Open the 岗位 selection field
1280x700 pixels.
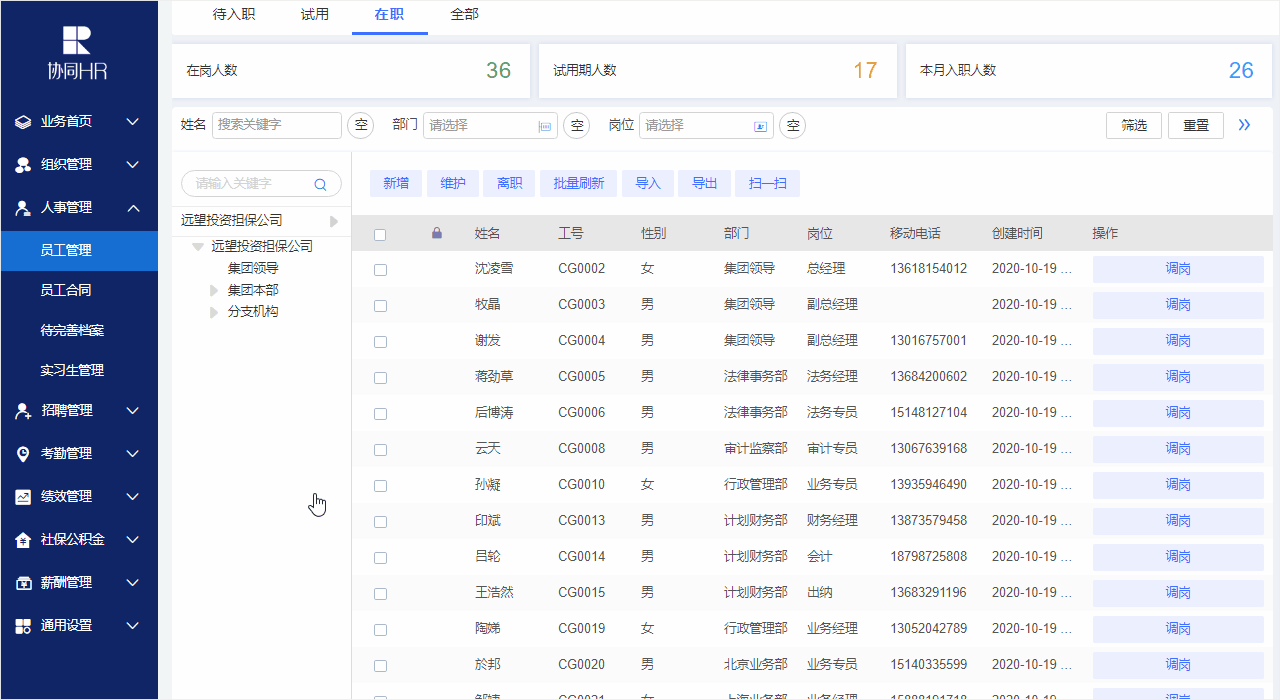tap(706, 125)
